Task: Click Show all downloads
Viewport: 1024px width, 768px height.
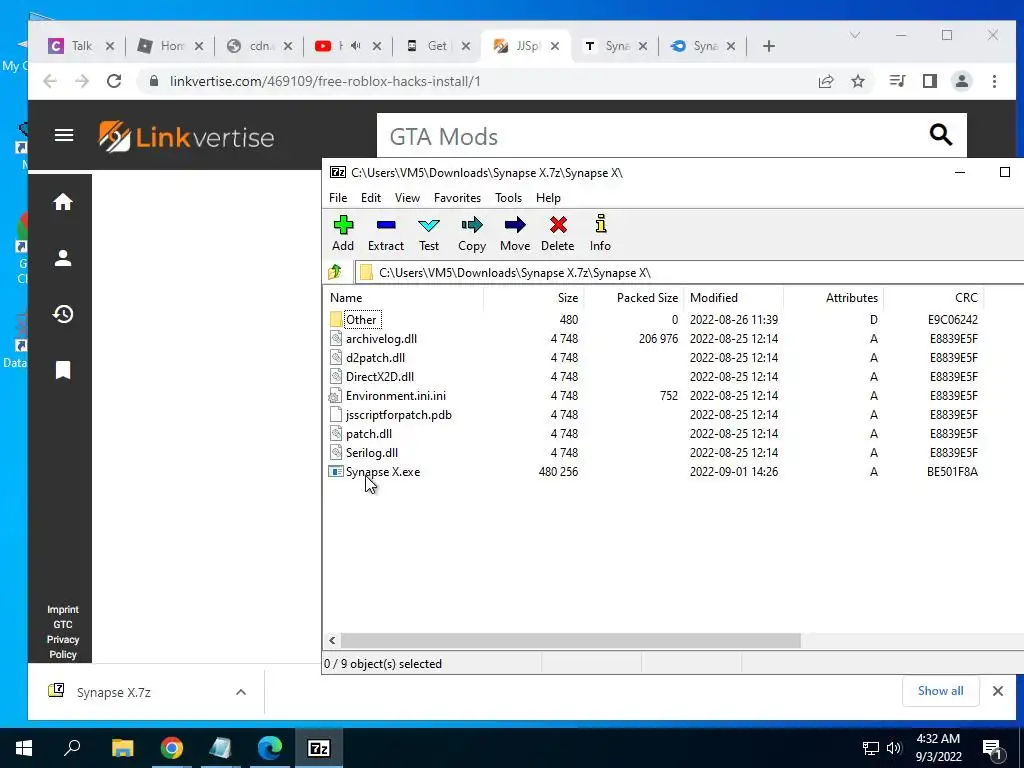Action: click(x=940, y=691)
